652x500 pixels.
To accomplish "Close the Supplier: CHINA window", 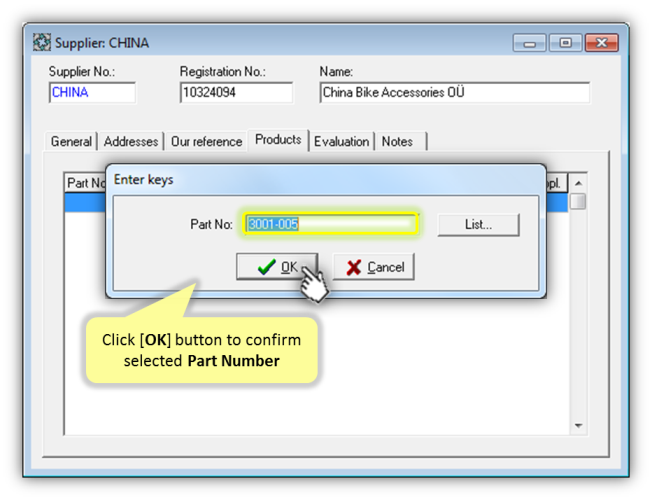I will [601, 43].
